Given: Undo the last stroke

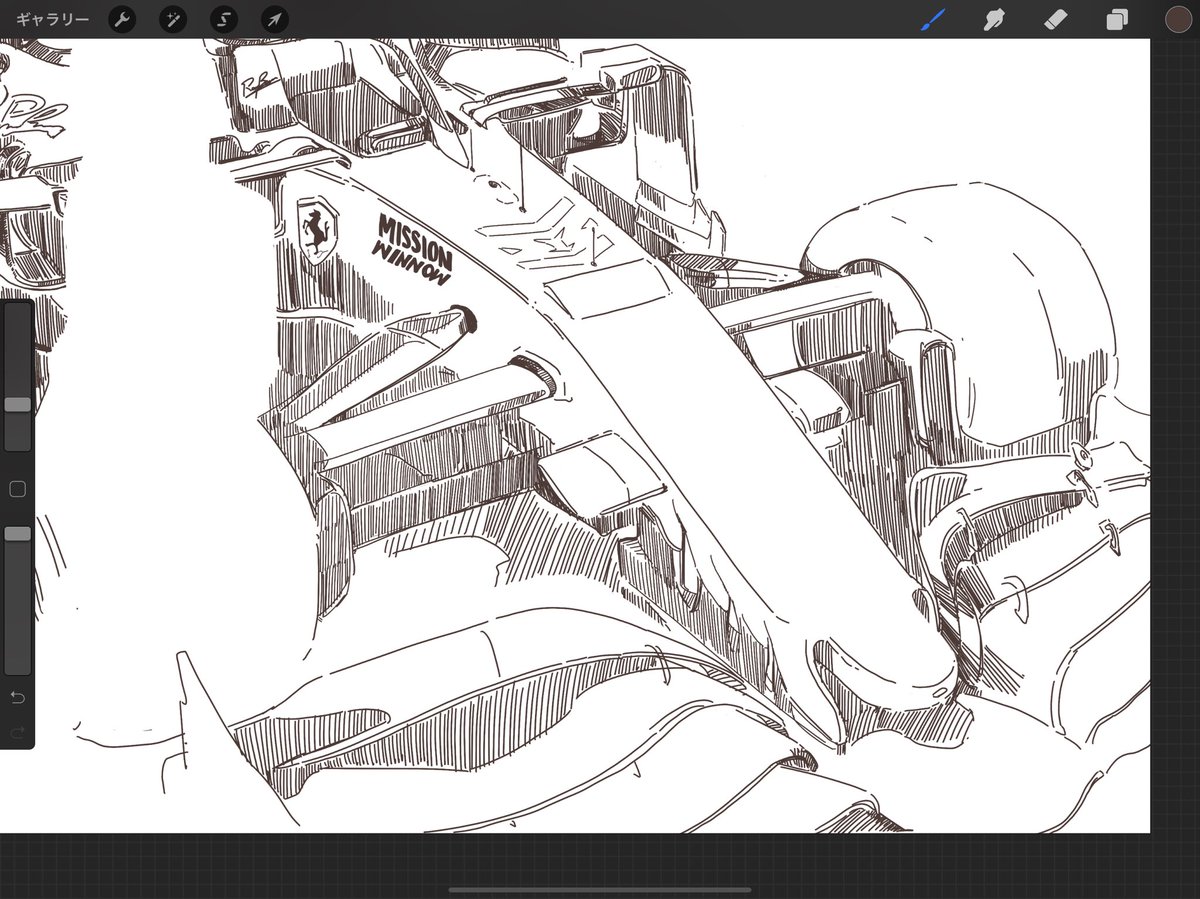Looking at the screenshot, I should pos(17,697).
